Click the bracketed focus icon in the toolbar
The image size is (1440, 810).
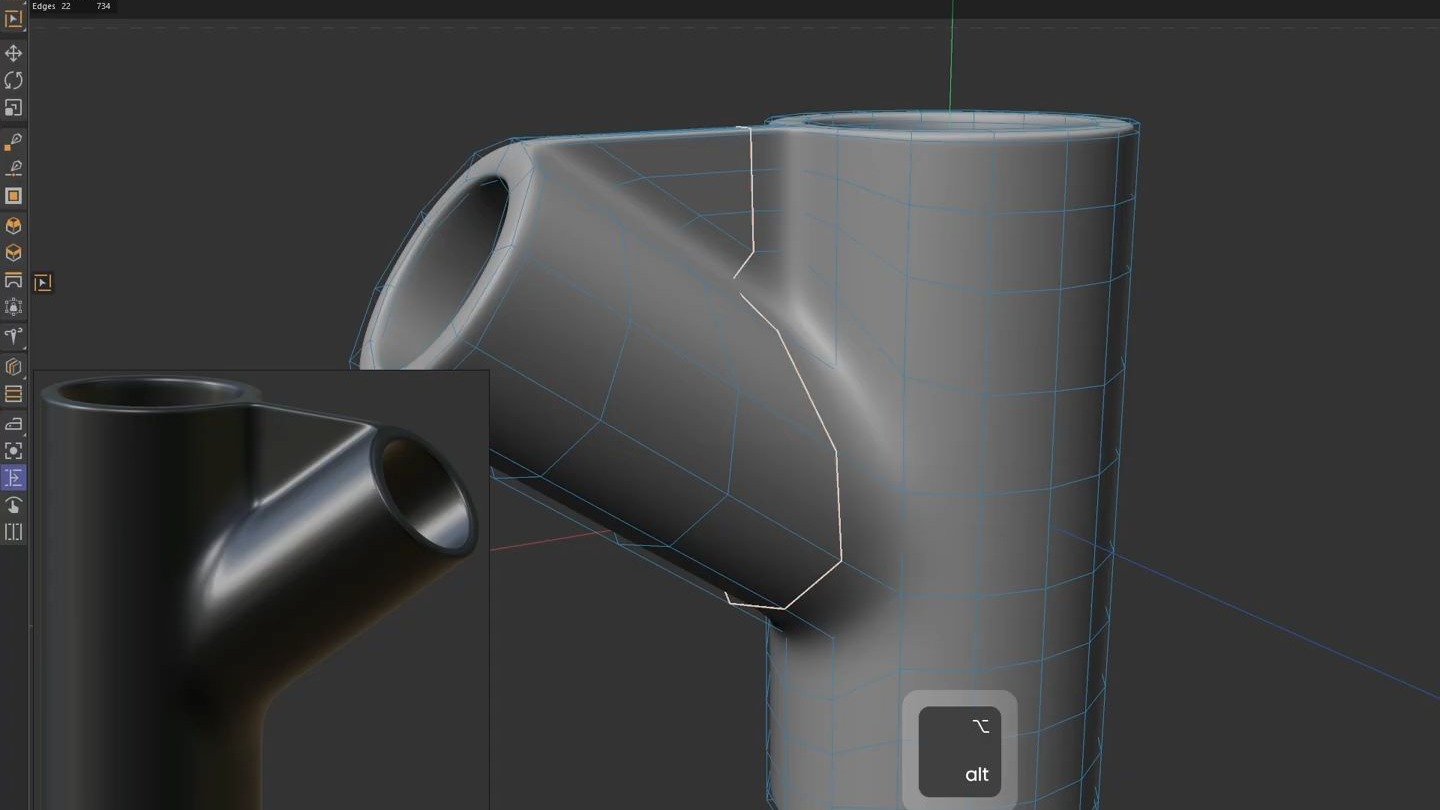tap(14, 450)
